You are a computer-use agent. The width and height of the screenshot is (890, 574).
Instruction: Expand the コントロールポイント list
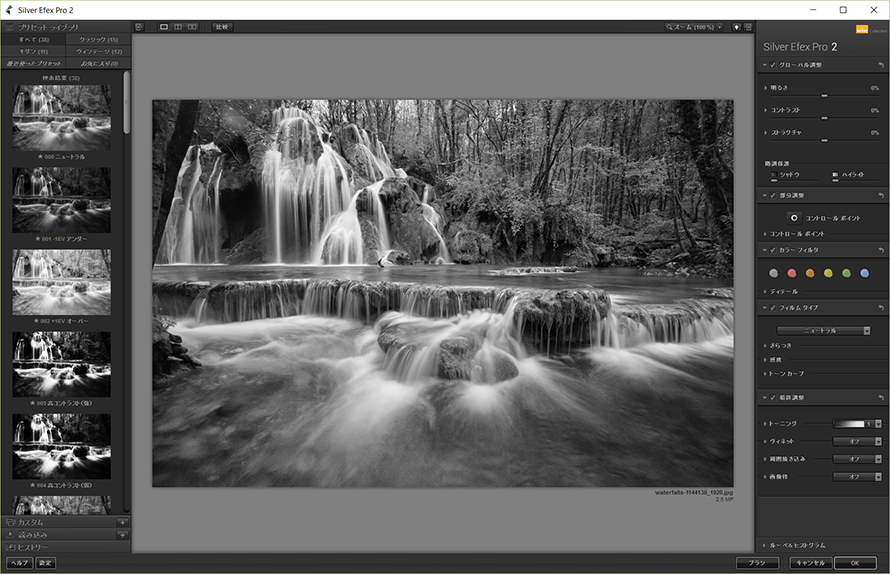point(765,234)
